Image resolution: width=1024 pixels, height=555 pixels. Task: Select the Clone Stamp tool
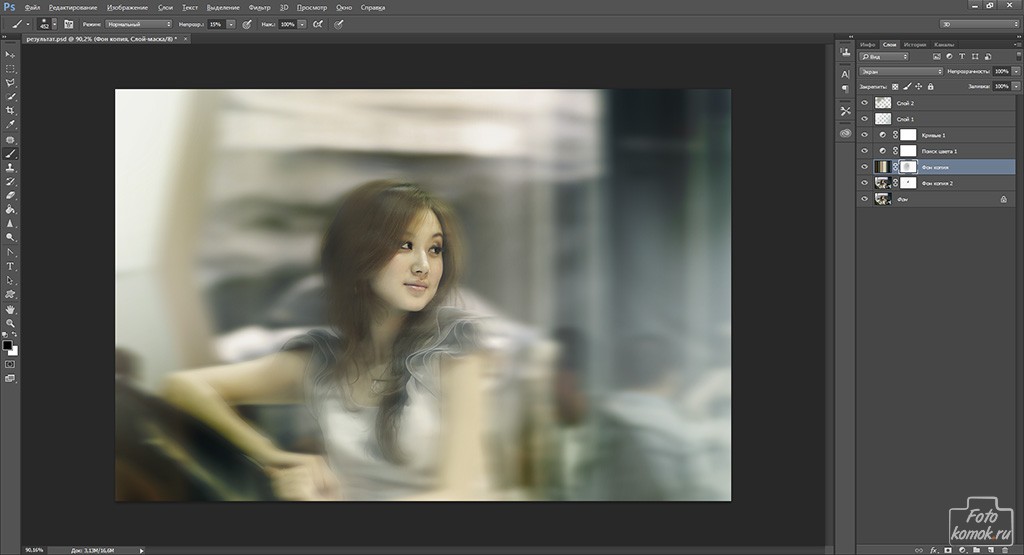(x=10, y=168)
